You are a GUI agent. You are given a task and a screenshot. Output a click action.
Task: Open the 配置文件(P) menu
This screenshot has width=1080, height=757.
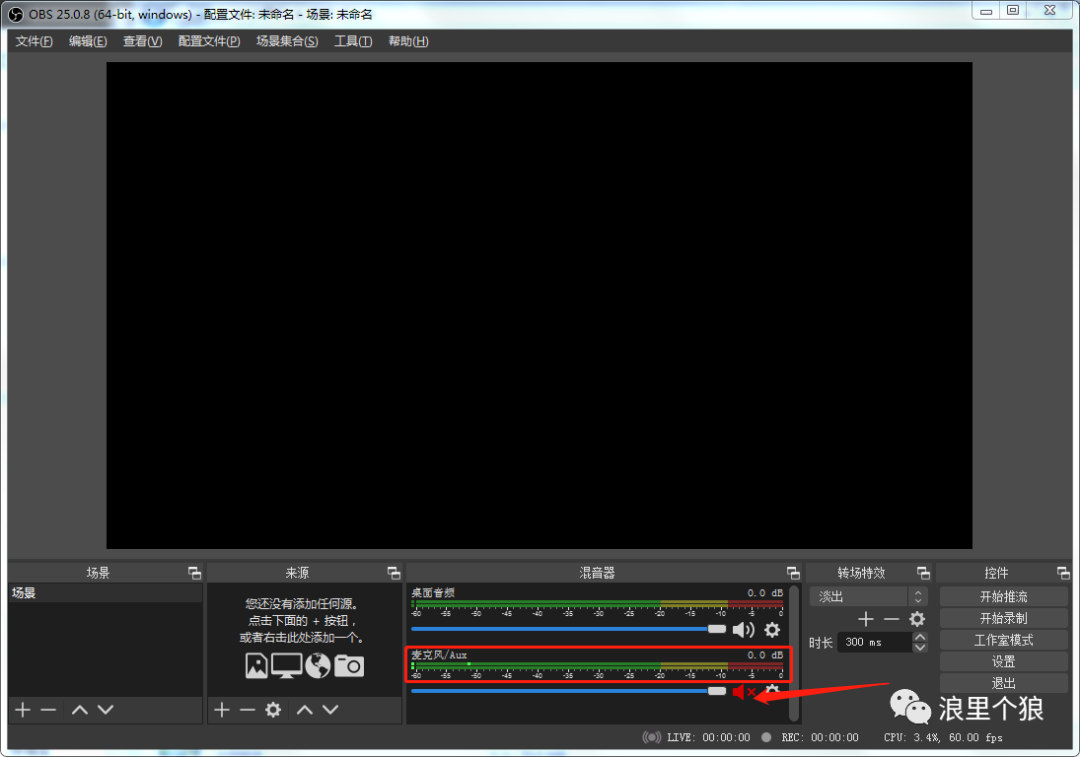(x=209, y=41)
